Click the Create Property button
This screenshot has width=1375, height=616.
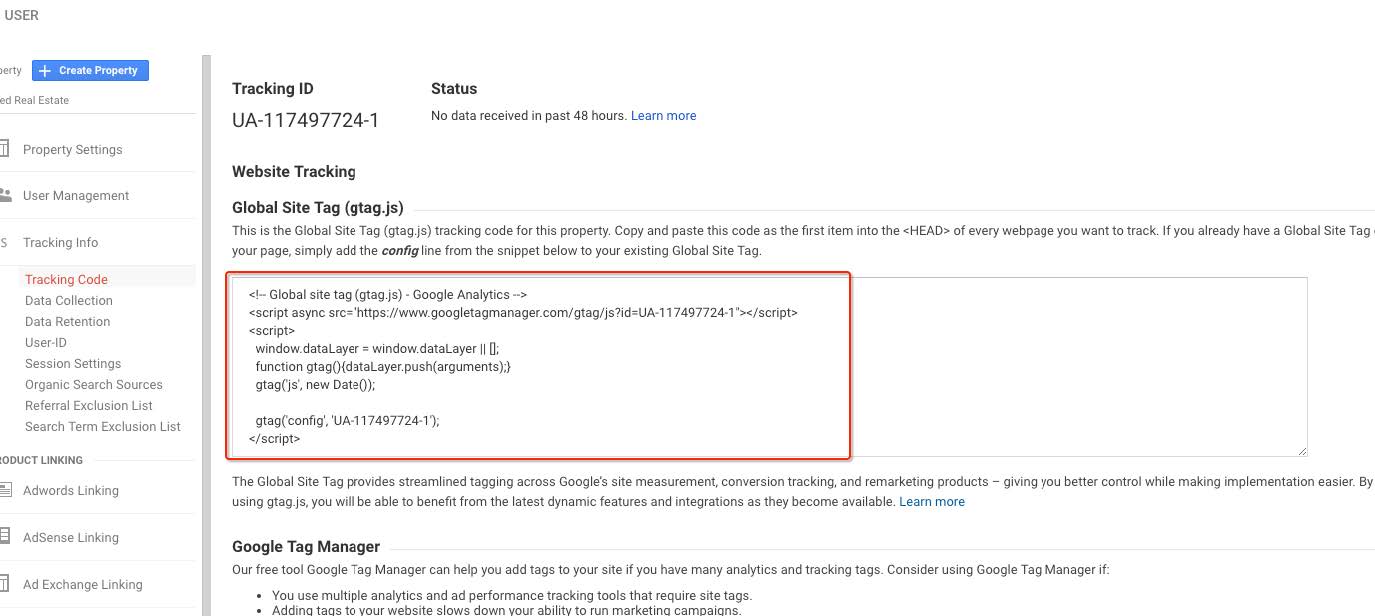click(x=90, y=70)
